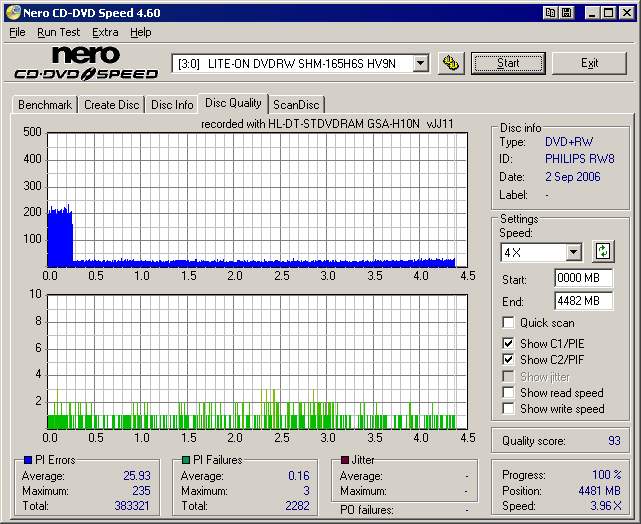Screen dimensions: 641x524
Task: Click the green PI Failures legend square
Action: [x=186, y=460]
